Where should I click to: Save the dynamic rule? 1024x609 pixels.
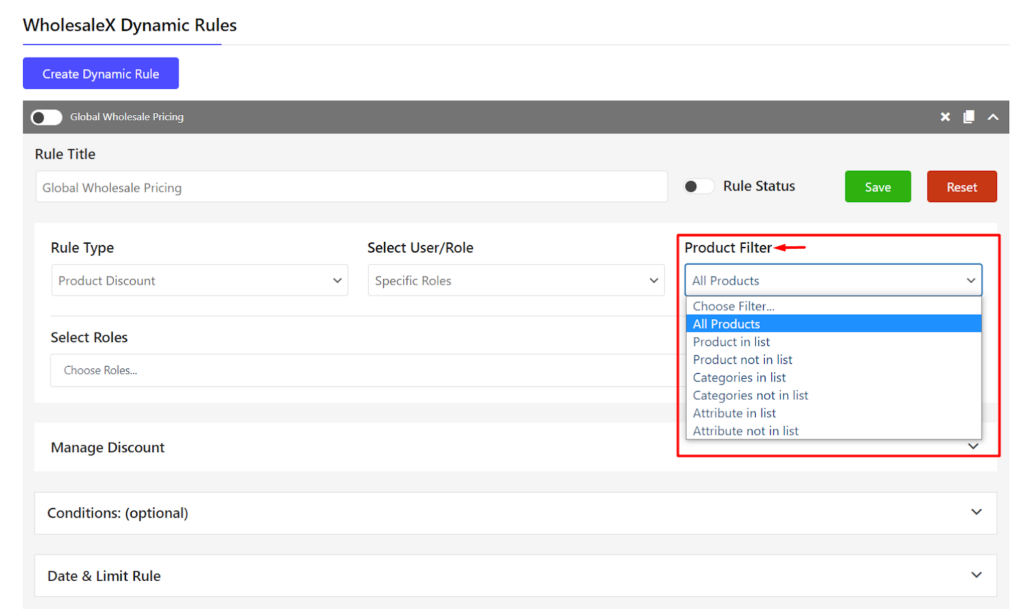[x=878, y=187]
